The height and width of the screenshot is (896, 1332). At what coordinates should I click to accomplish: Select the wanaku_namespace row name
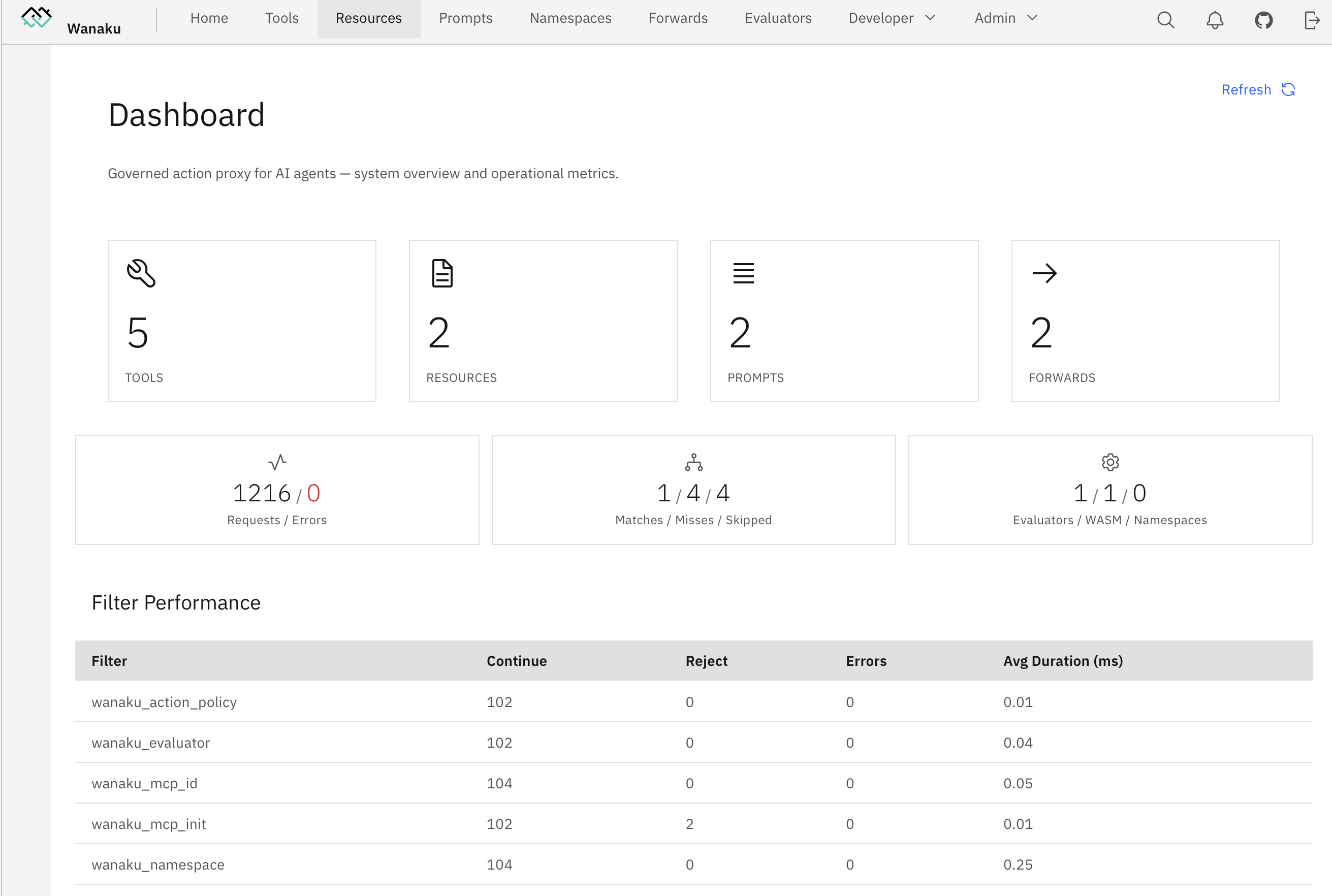tap(157, 865)
